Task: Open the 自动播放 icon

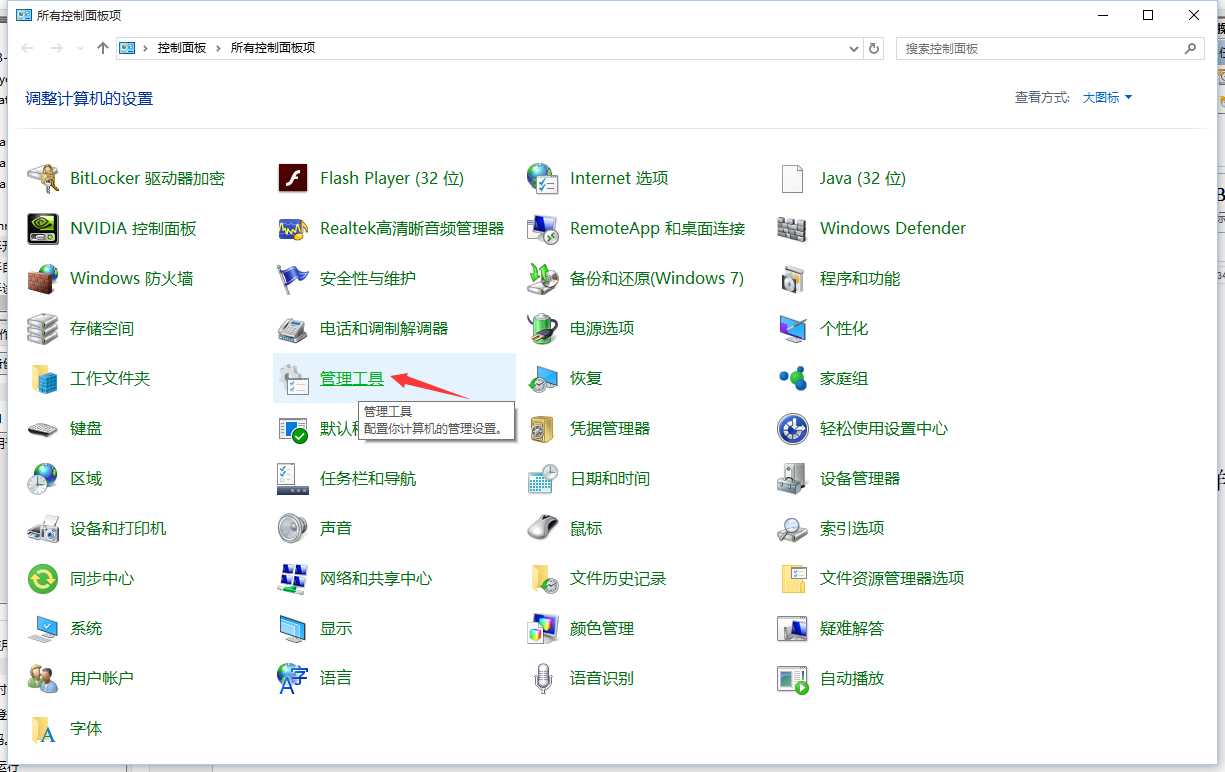Action: [x=792, y=678]
